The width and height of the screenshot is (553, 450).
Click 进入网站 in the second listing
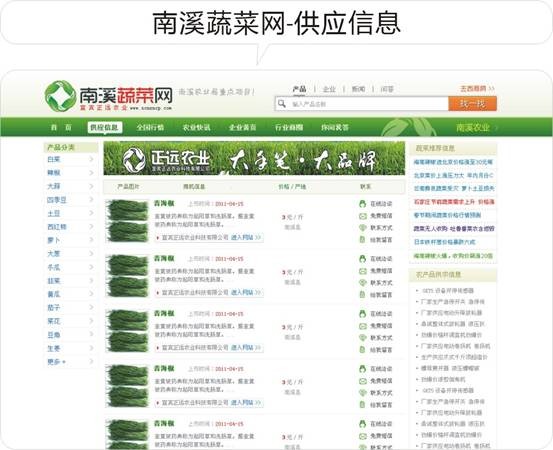click(246, 293)
